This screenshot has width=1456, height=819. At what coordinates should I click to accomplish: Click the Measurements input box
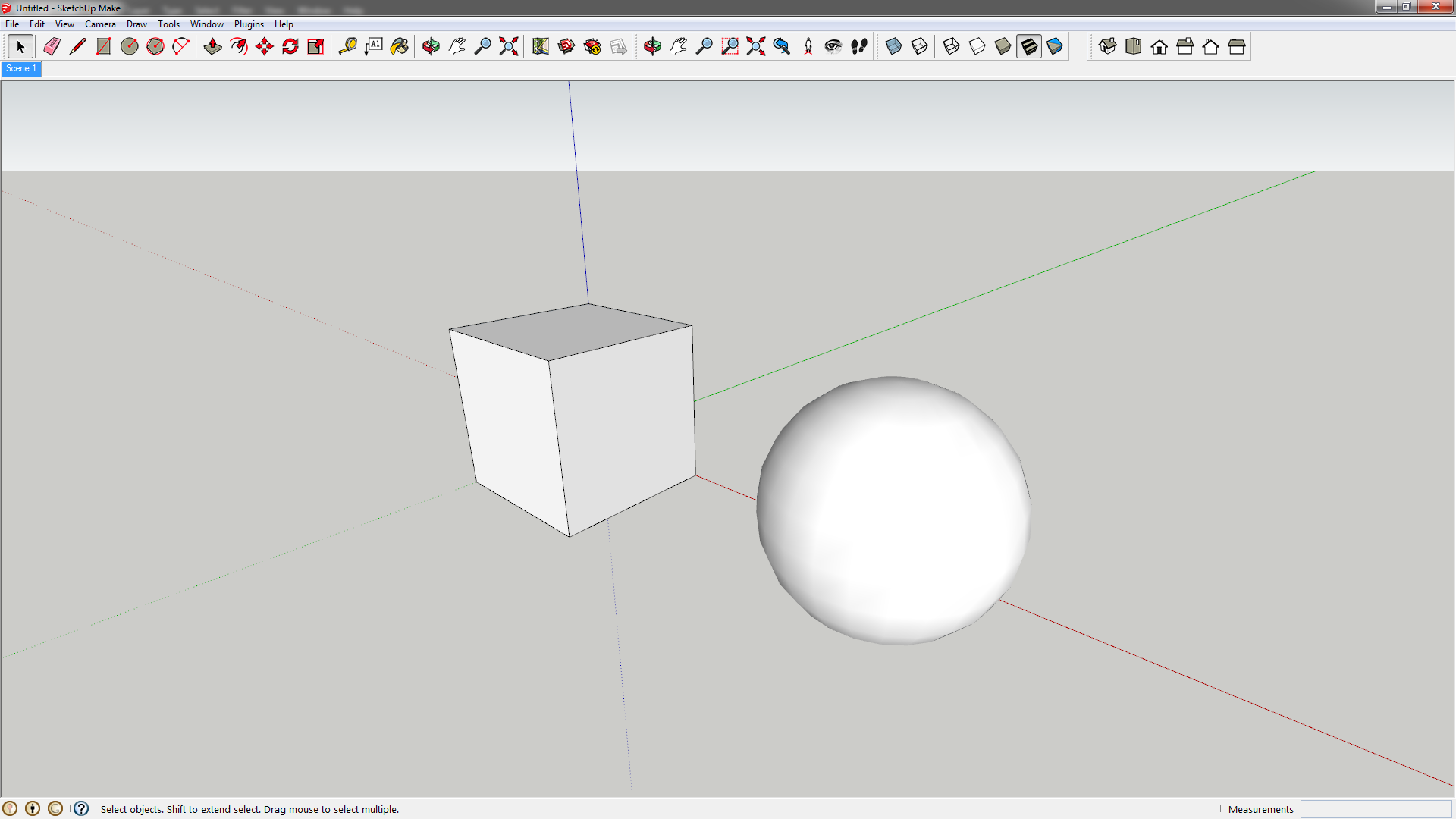tap(1376, 809)
